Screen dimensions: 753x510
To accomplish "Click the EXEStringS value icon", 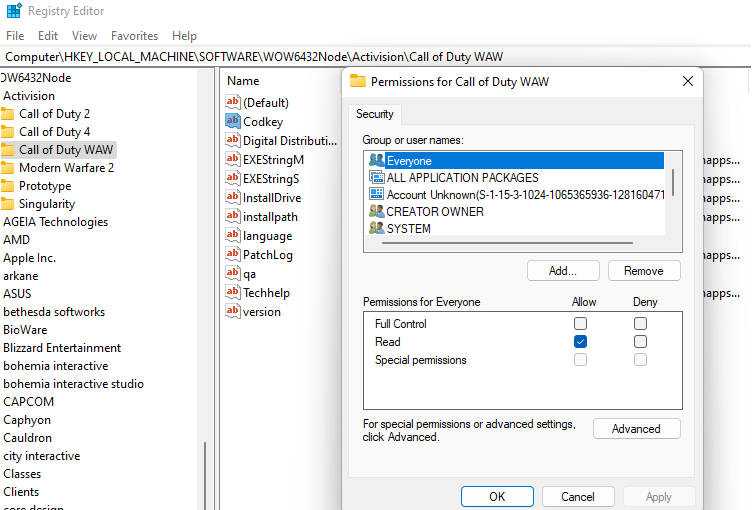I will [x=232, y=178].
